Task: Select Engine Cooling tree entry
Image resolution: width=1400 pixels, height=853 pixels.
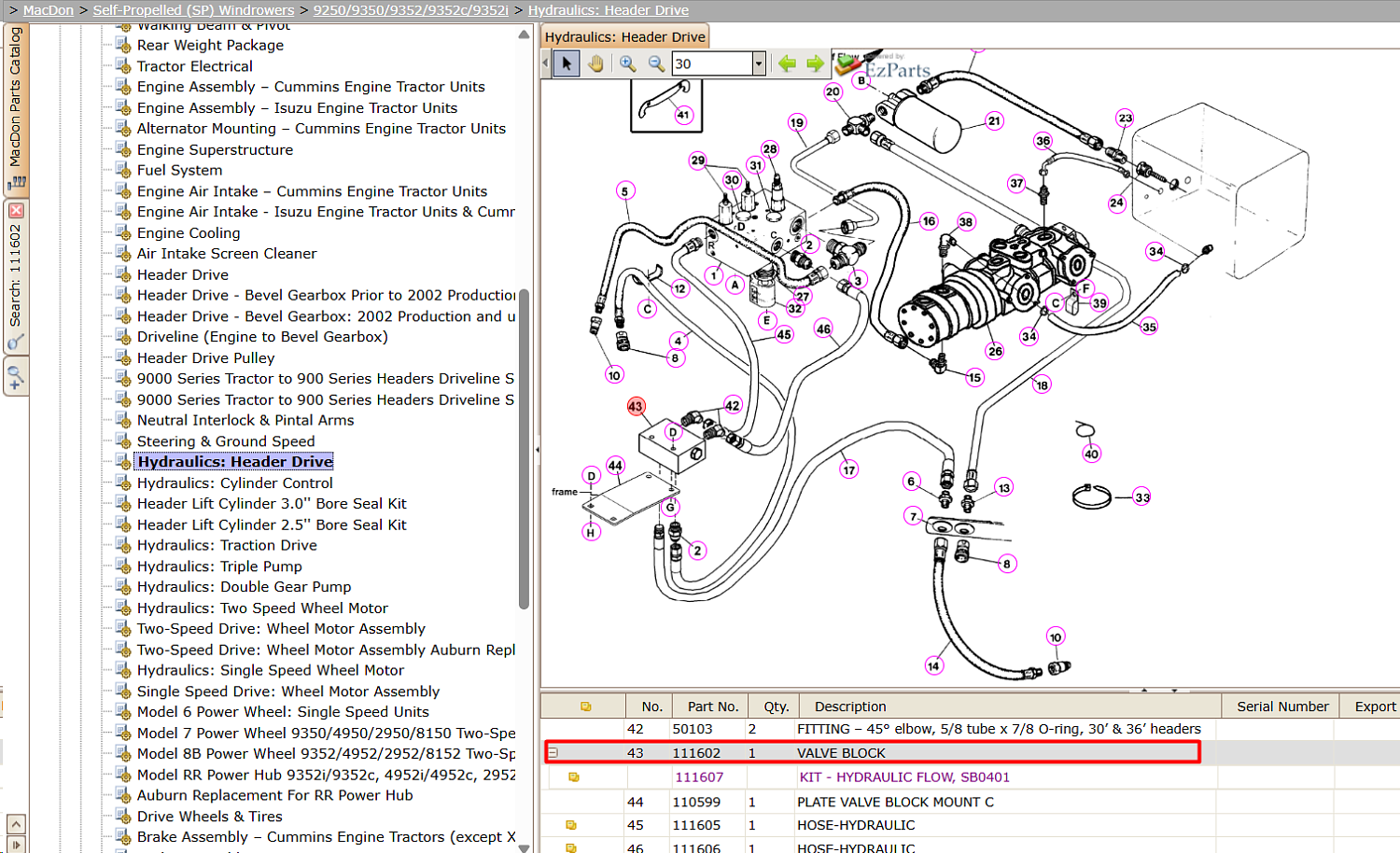Action: (189, 232)
